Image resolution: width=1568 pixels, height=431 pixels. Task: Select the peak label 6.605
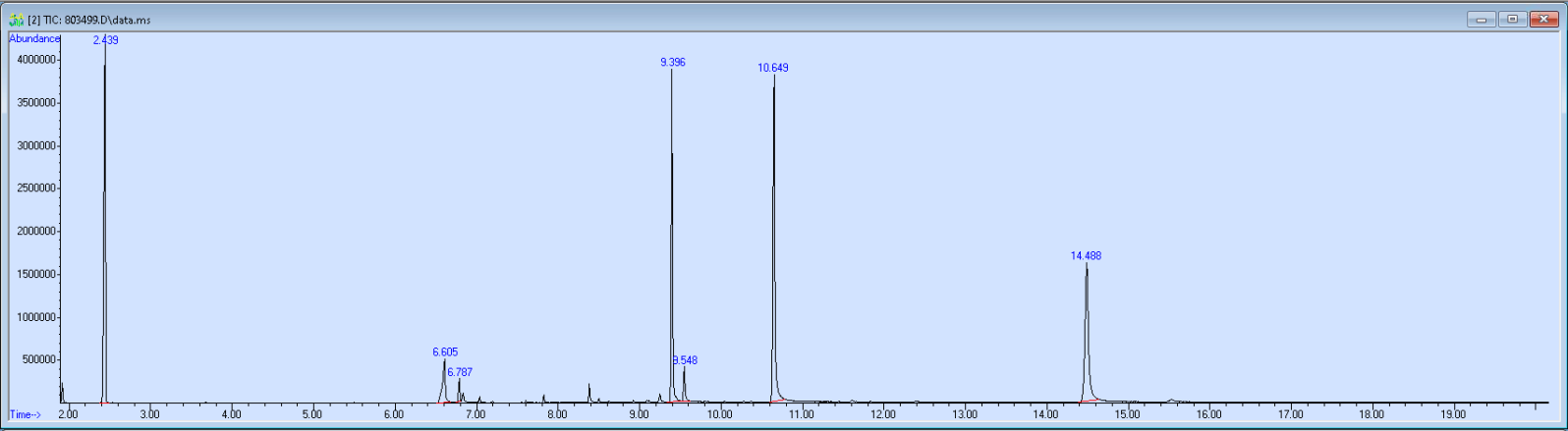tap(445, 351)
